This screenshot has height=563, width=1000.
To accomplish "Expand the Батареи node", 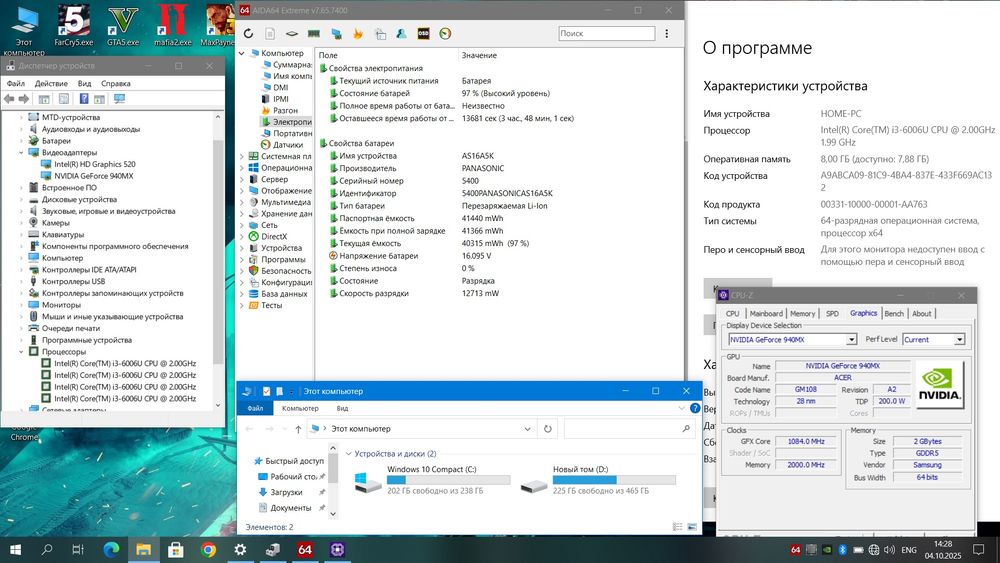I will pos(21,141).
